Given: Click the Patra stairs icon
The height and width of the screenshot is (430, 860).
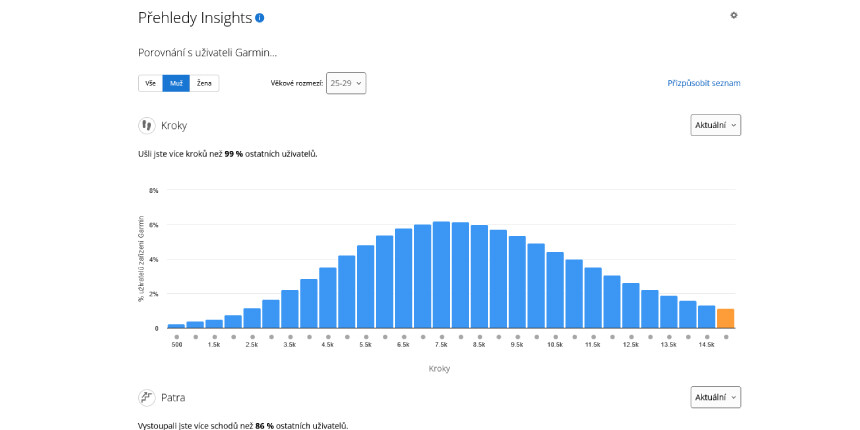Looking at the screenshot, I should tap(146, 397).
